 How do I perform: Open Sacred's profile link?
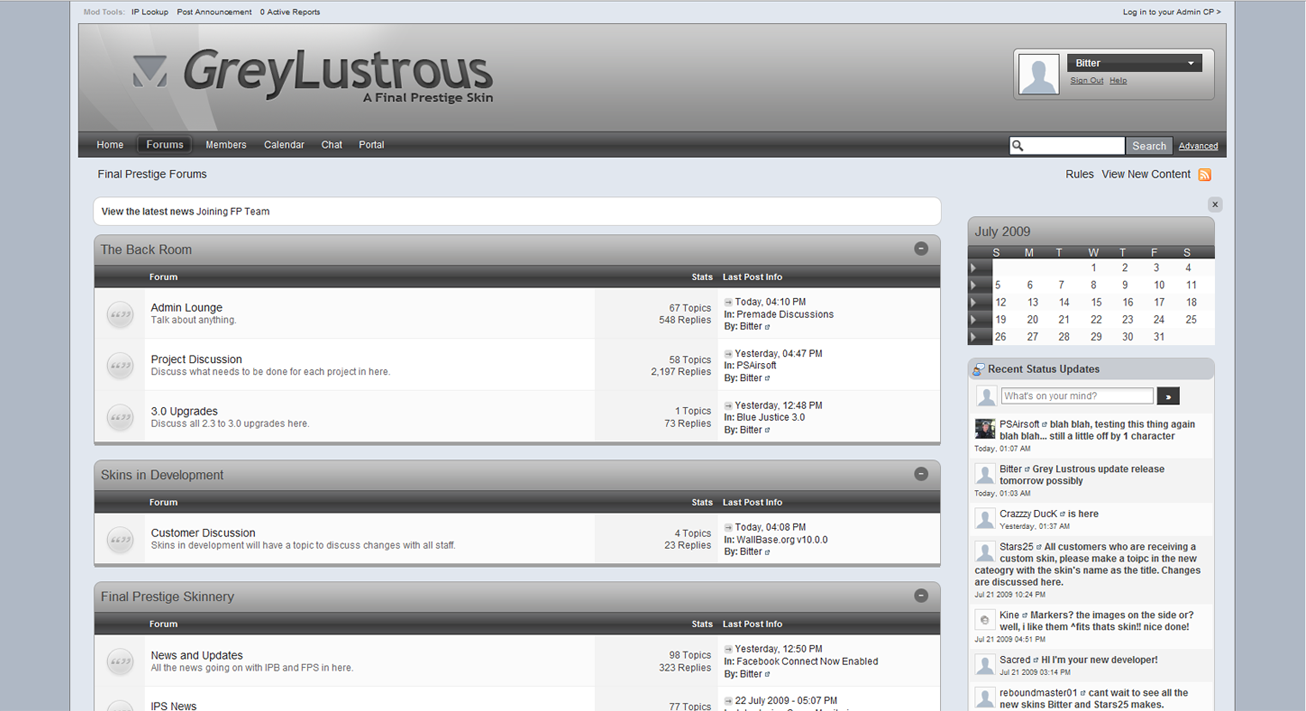(1015, 660)
